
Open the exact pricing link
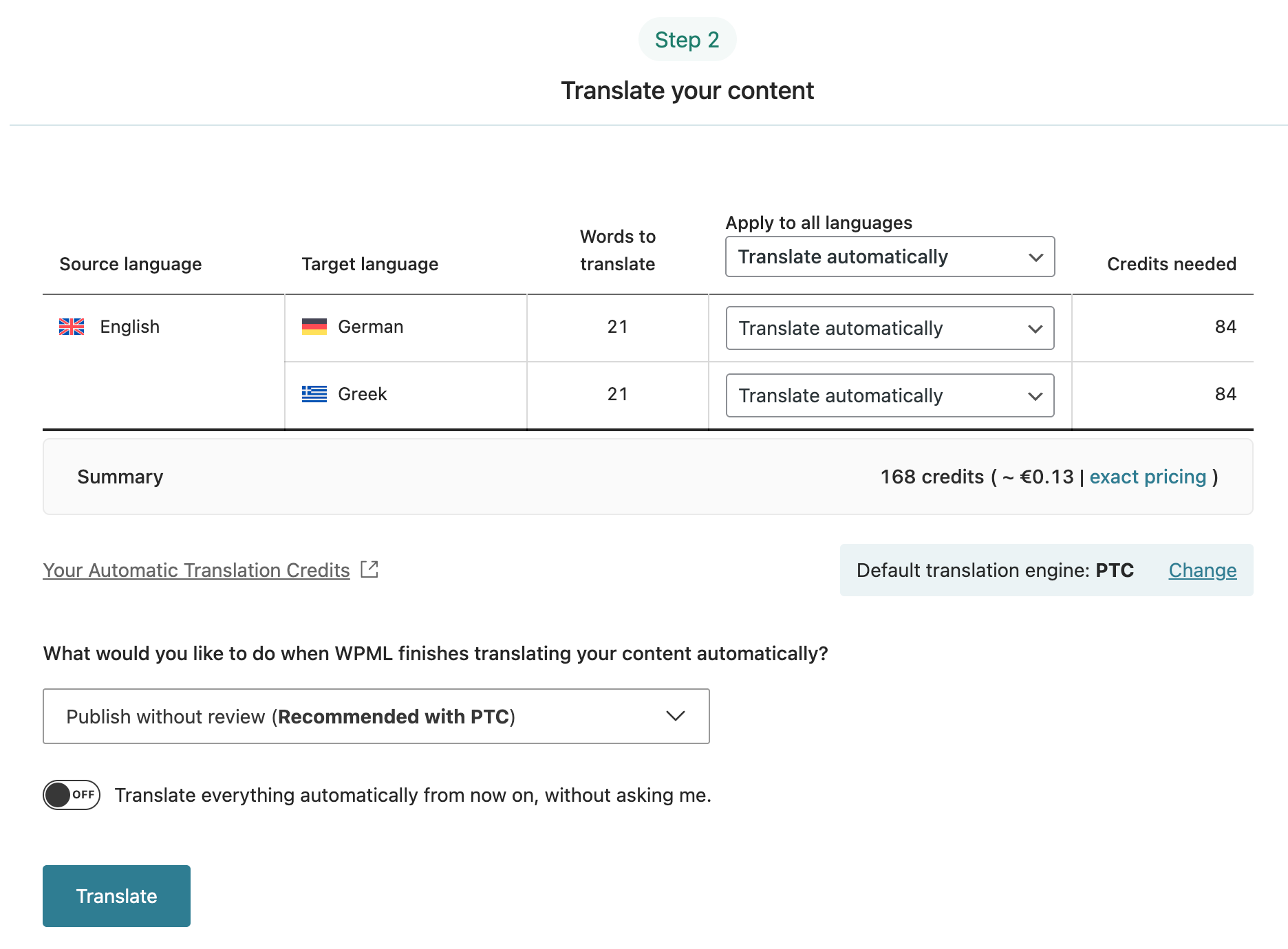click(1148, 477)
